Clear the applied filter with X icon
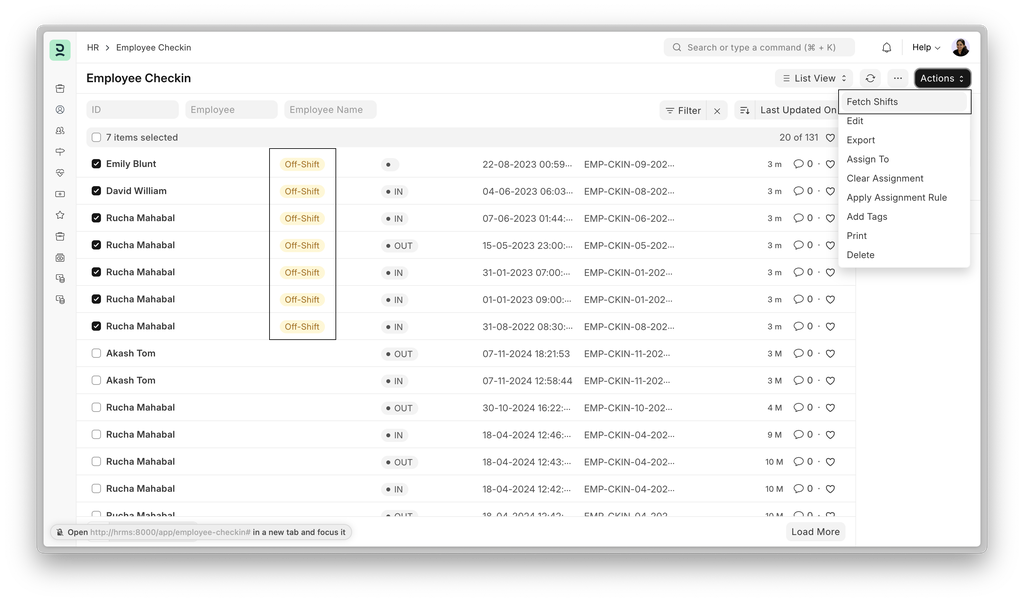 (717, 111)
